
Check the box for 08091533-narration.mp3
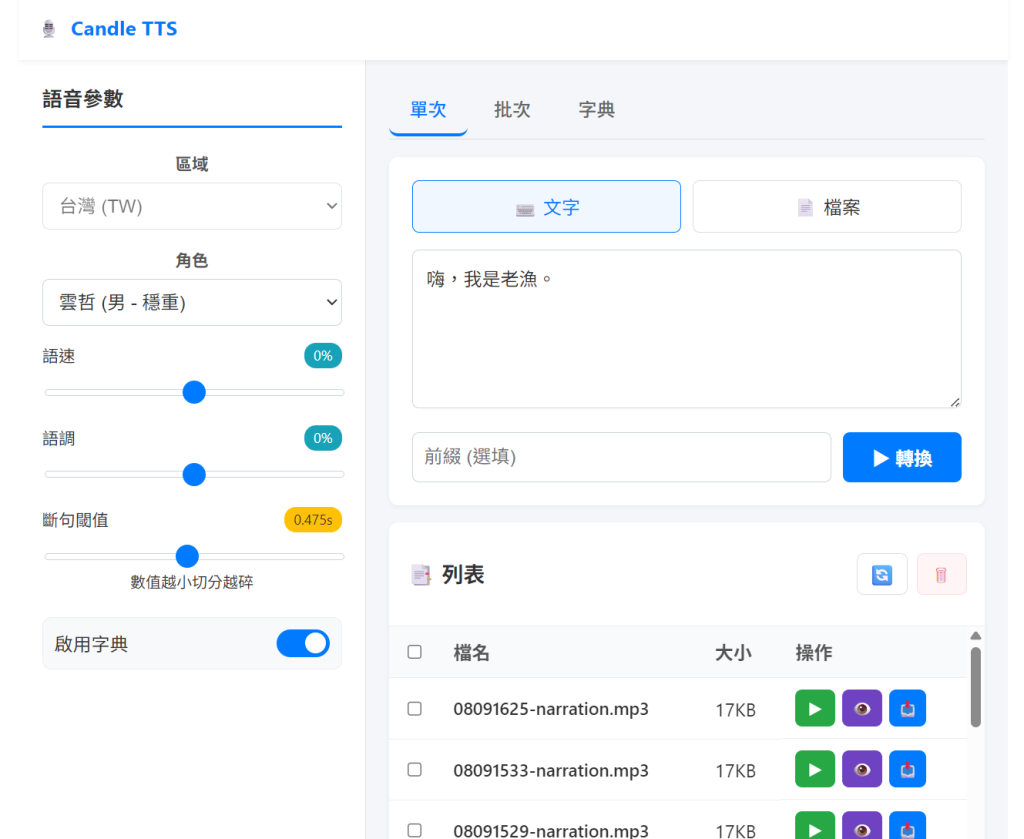point(415,770)
